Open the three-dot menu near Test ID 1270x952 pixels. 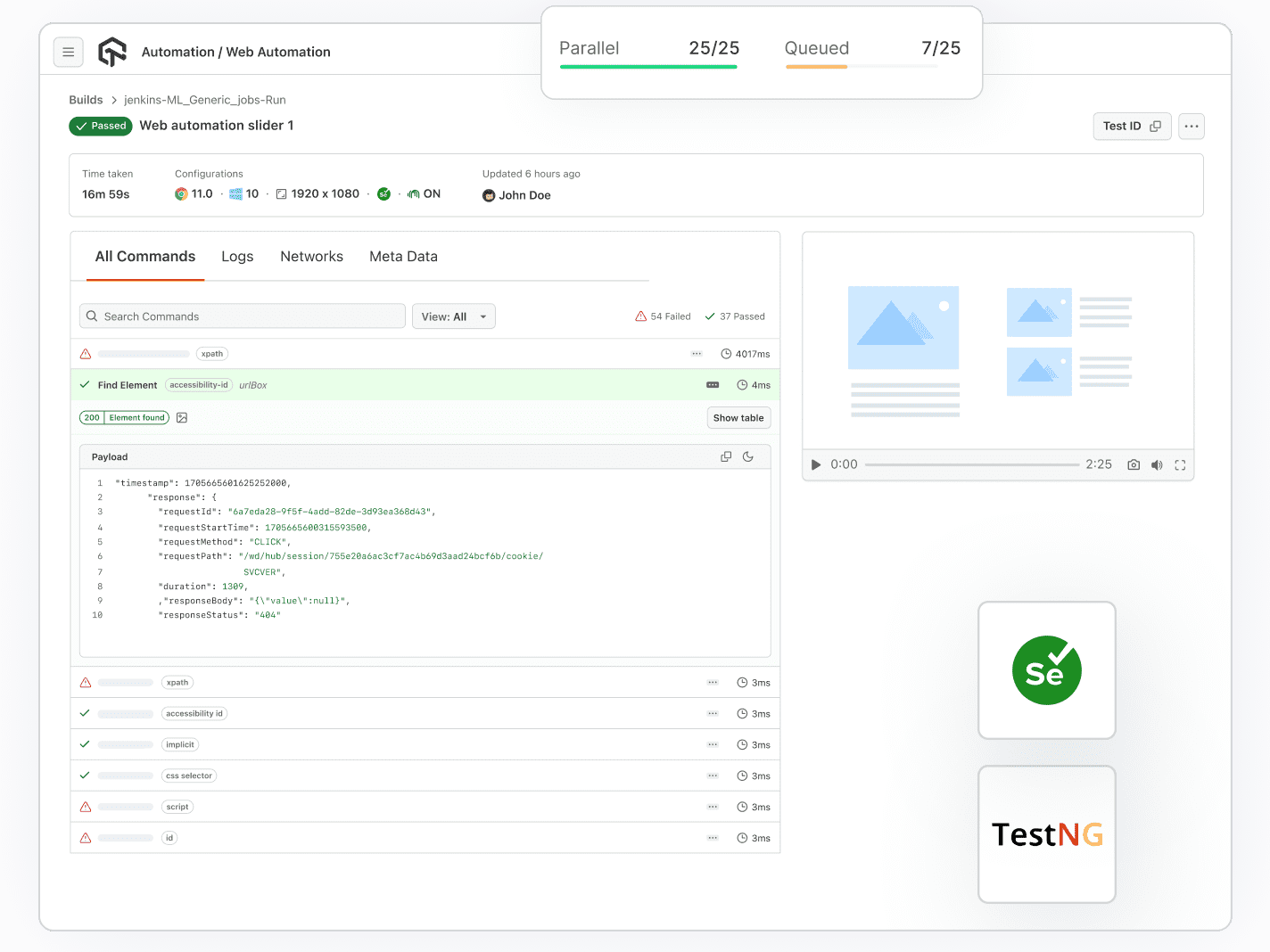1191,126
